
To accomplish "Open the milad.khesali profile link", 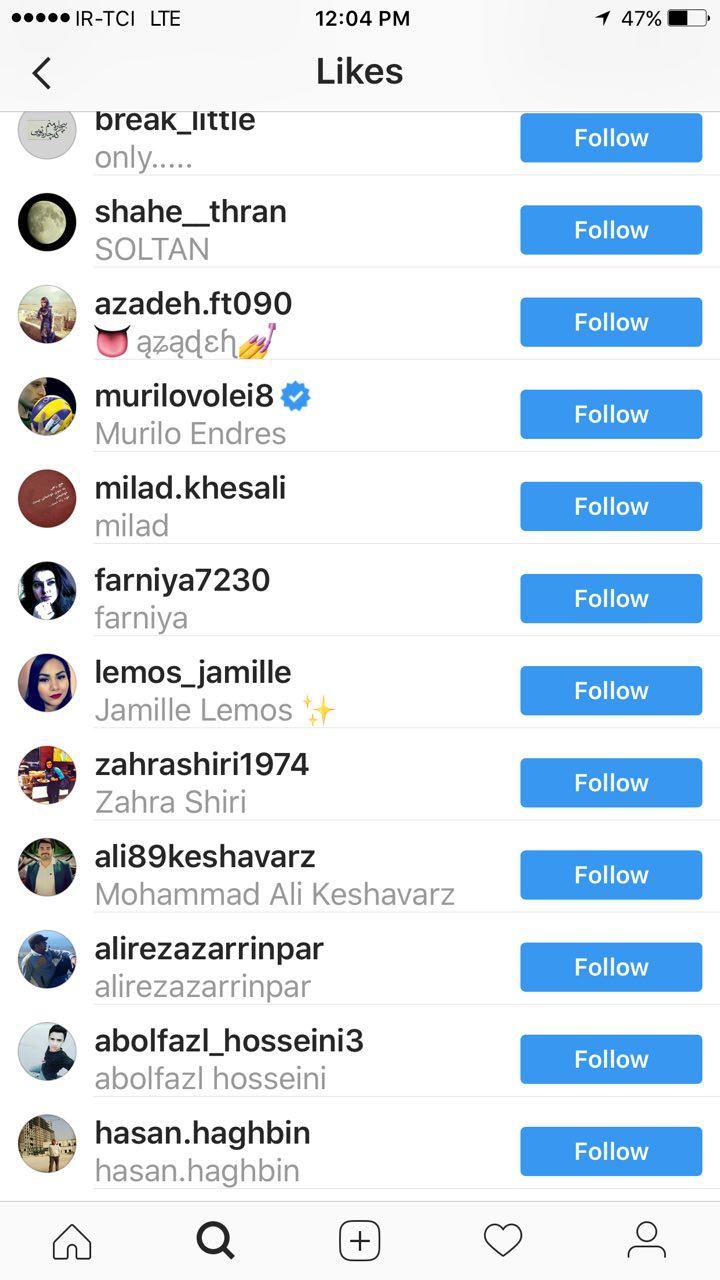I will [x=190, y=488].
